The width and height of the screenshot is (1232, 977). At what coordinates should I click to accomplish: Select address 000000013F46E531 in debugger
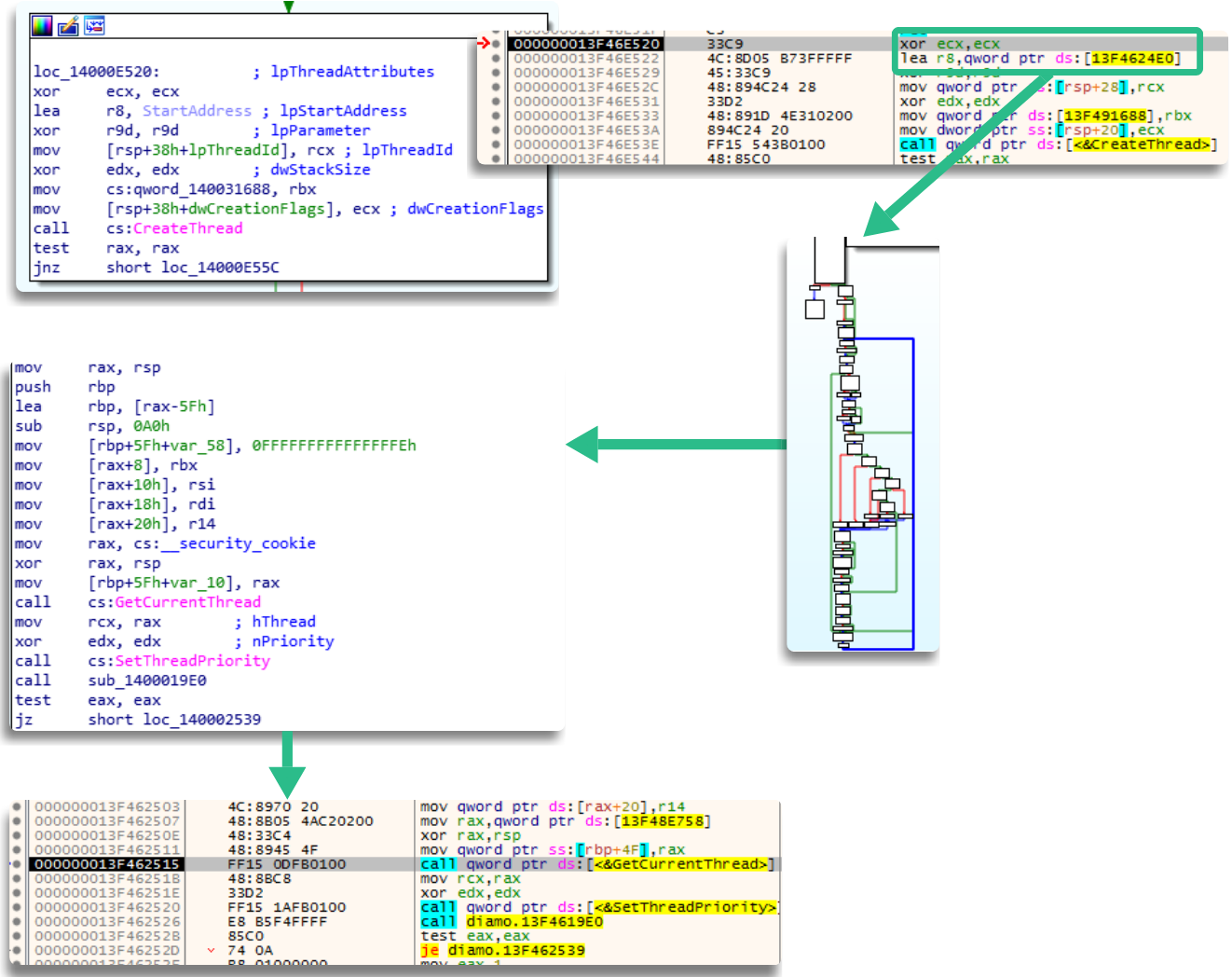[587, 102]
